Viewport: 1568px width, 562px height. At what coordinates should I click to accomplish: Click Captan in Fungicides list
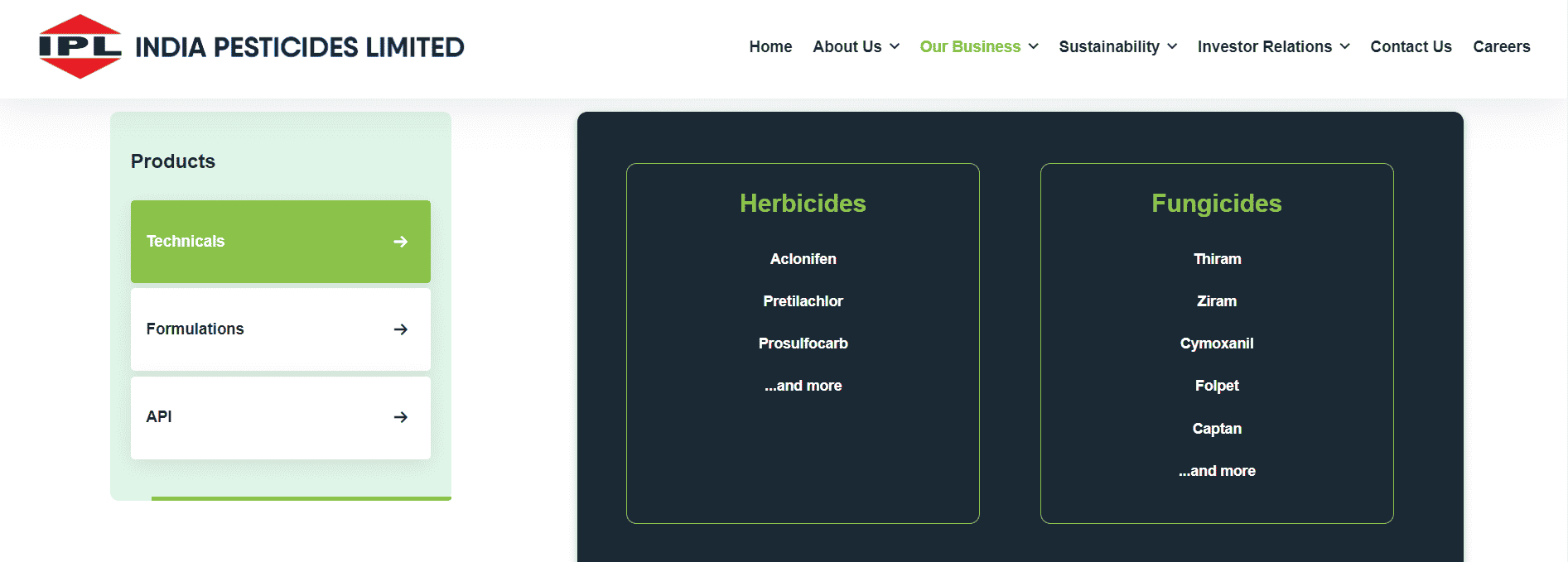pos(1217,429)
